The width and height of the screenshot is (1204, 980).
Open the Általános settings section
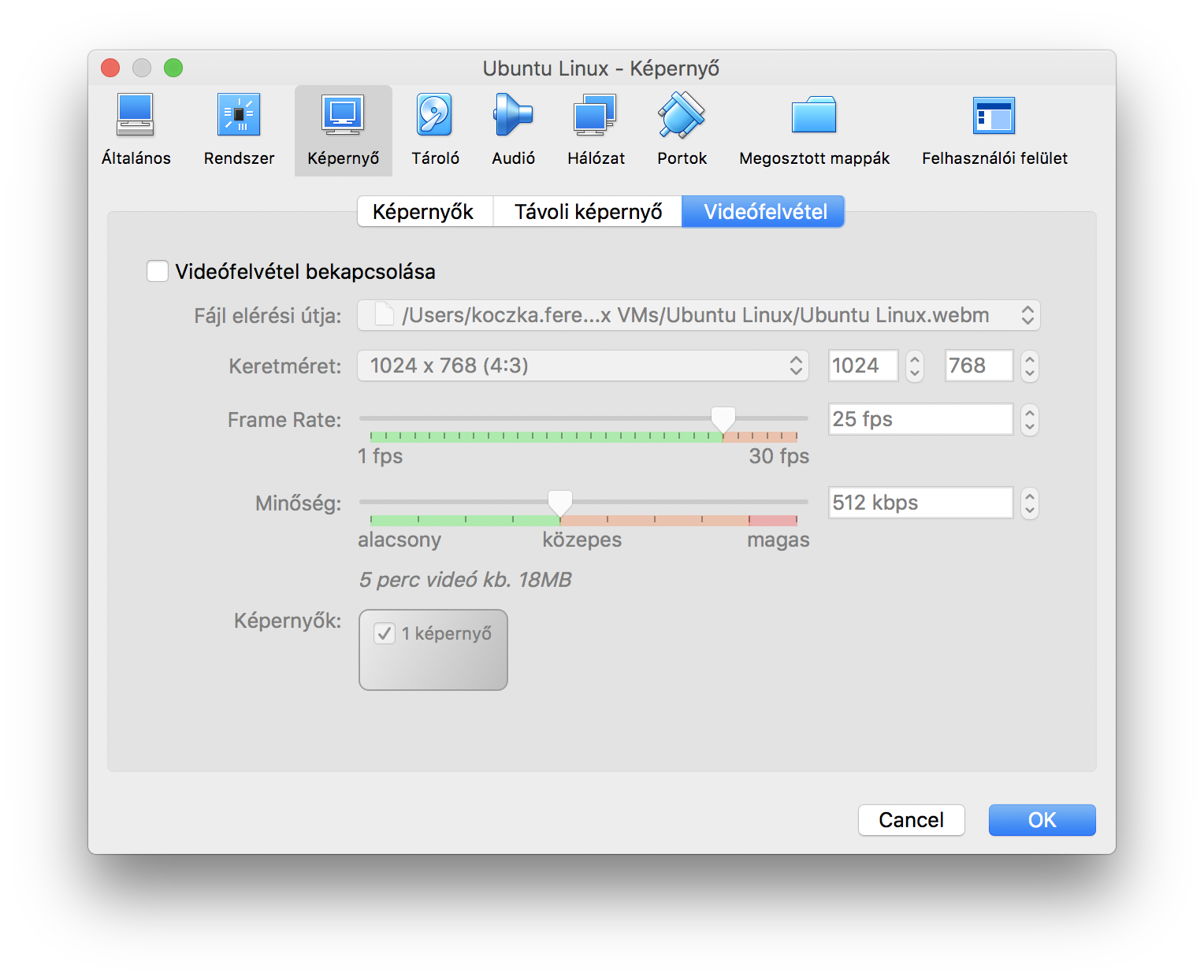point(136,130)
